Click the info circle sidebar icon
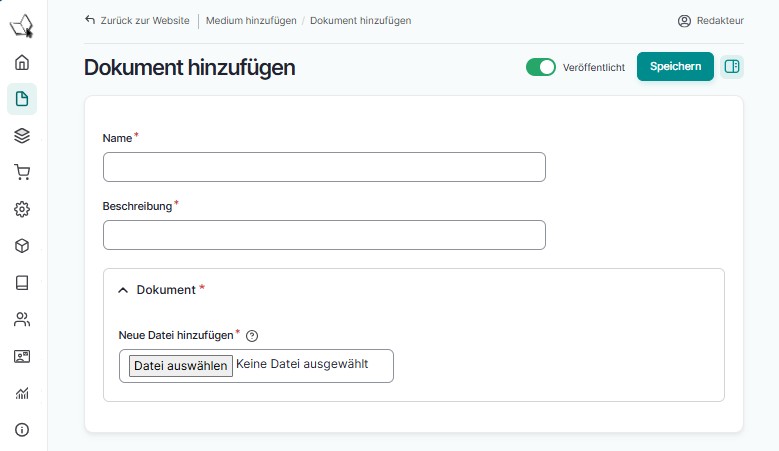 click(22, 430)
